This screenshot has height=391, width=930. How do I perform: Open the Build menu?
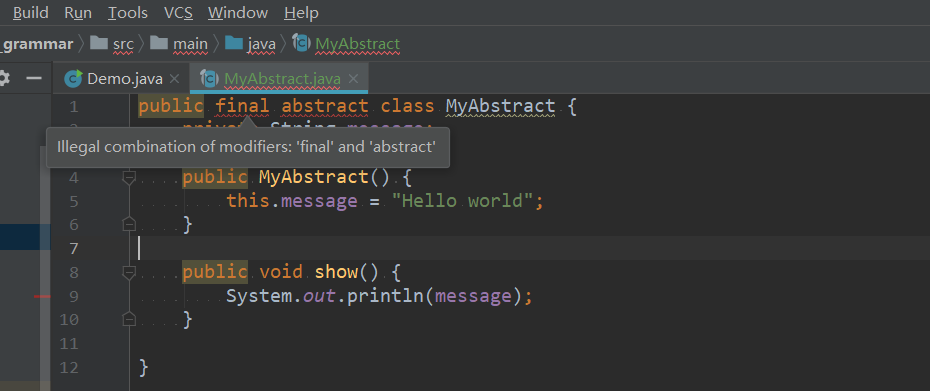pos(31,12)
